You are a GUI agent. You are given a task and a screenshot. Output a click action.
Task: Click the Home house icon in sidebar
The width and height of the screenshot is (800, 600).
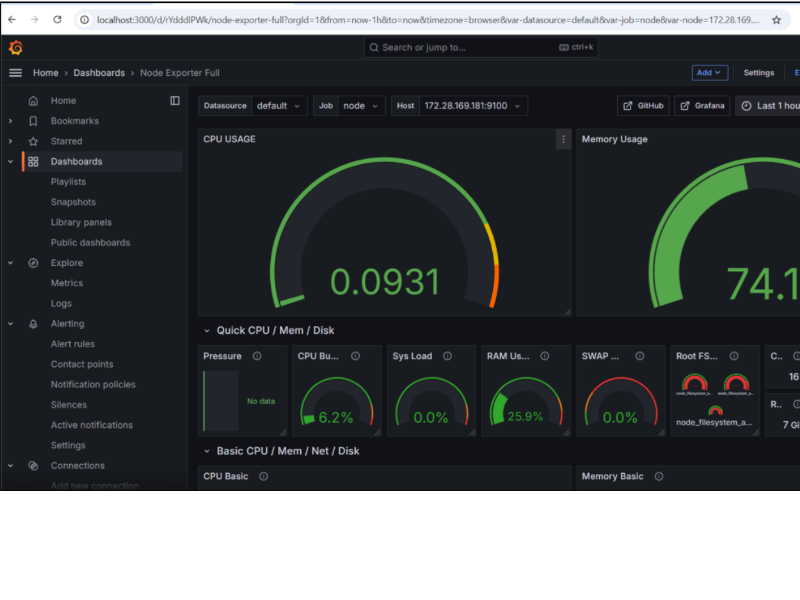coord(33,101)
